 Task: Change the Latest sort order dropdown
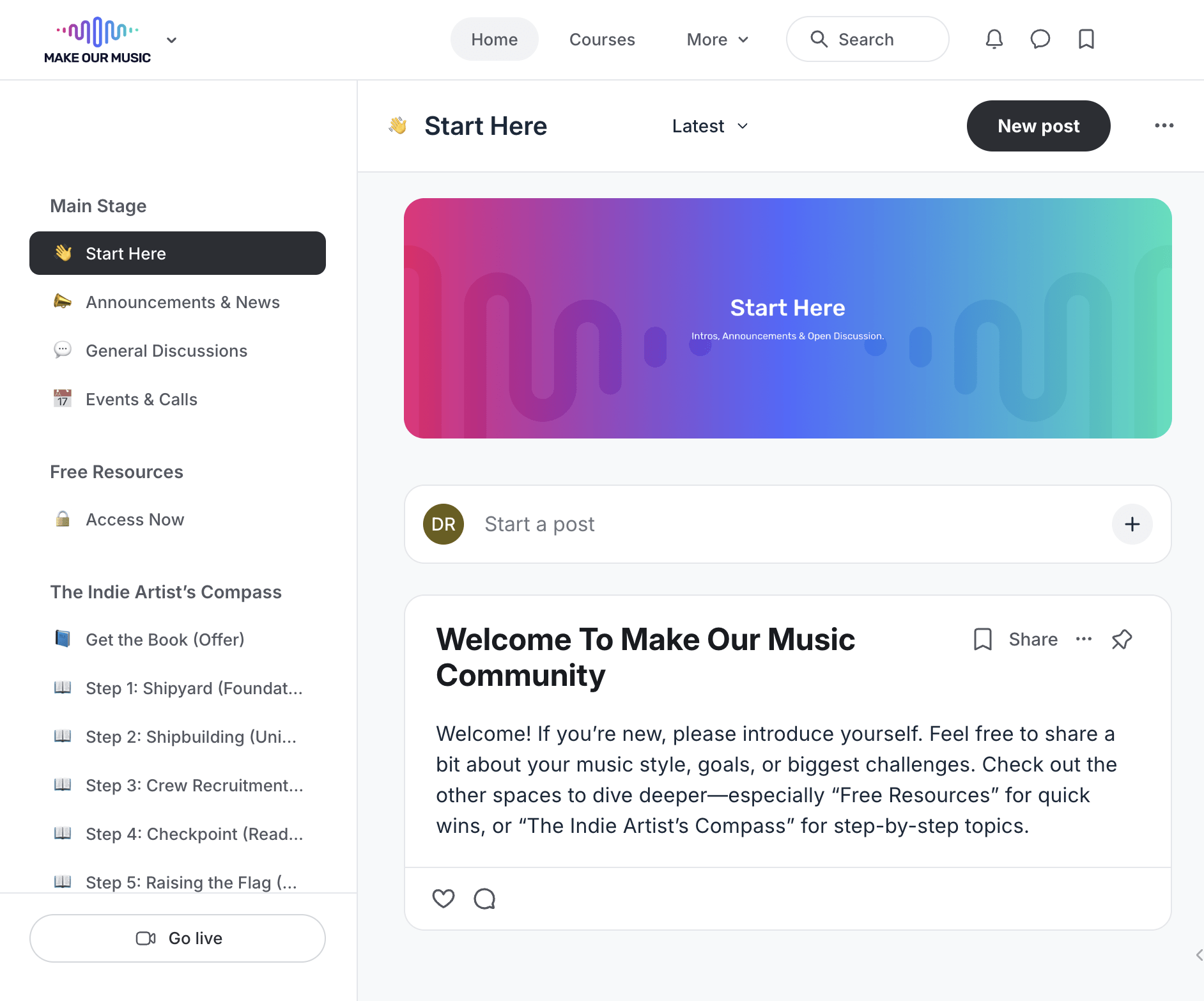(x=709, y=126)
